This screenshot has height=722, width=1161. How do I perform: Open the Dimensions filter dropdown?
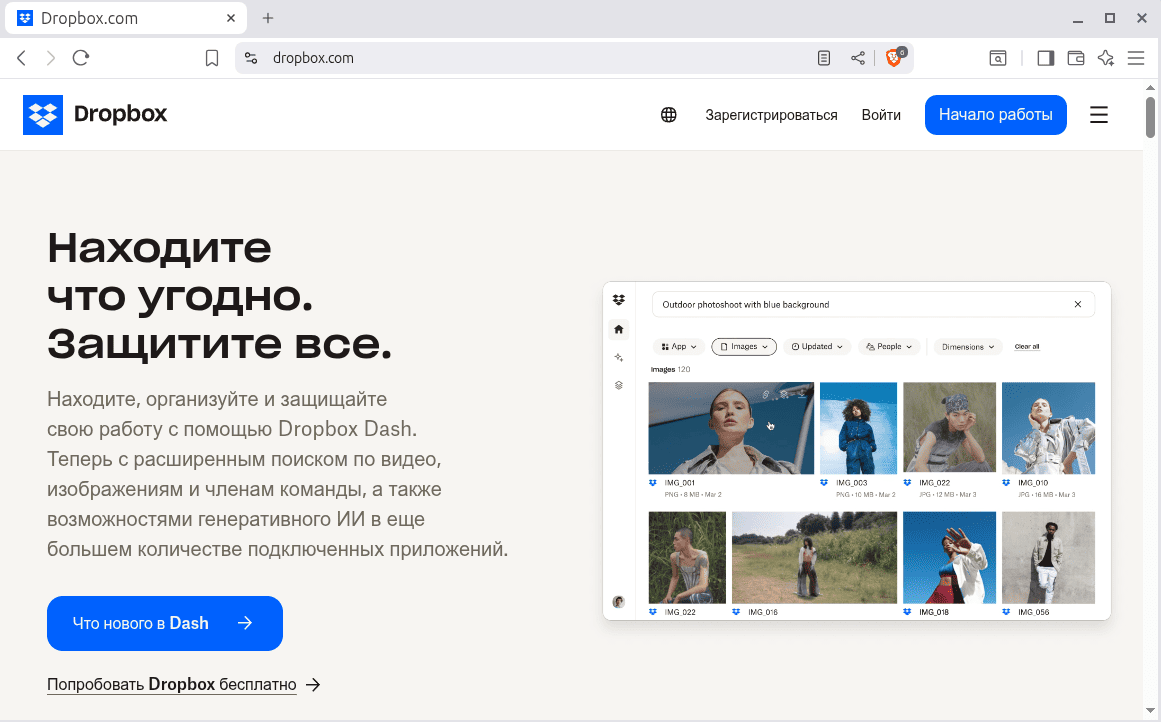pos(966,346)
